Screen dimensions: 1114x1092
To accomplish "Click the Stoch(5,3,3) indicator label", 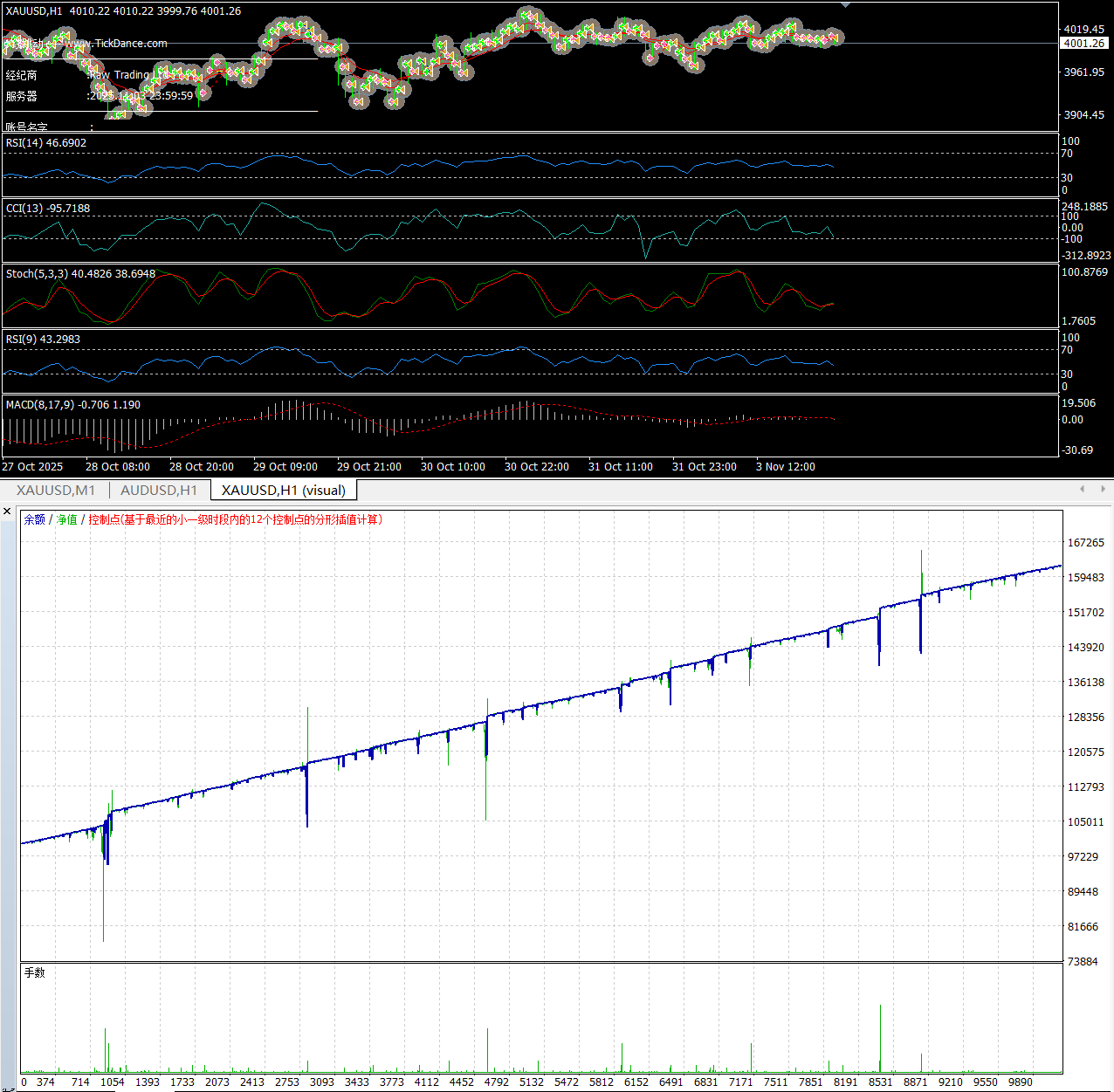I will [80, 274].
